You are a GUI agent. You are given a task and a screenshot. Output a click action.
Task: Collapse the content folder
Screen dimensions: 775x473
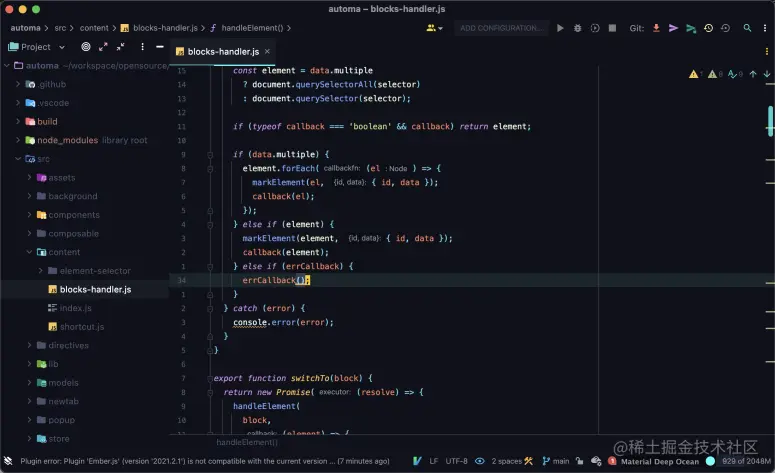pyautogui.click(x=30, y=252)
